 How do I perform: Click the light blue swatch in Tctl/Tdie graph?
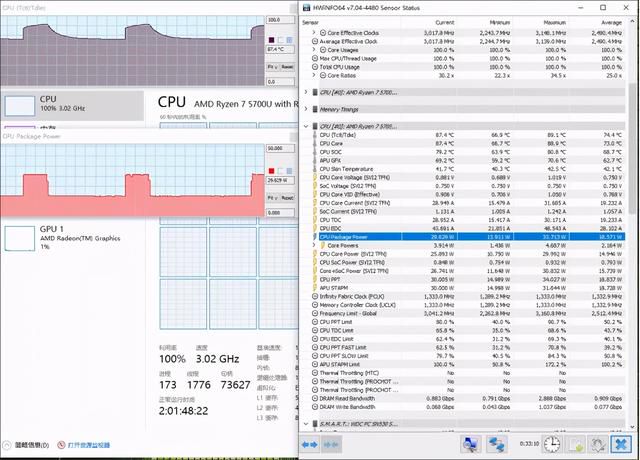click(289, 40)
